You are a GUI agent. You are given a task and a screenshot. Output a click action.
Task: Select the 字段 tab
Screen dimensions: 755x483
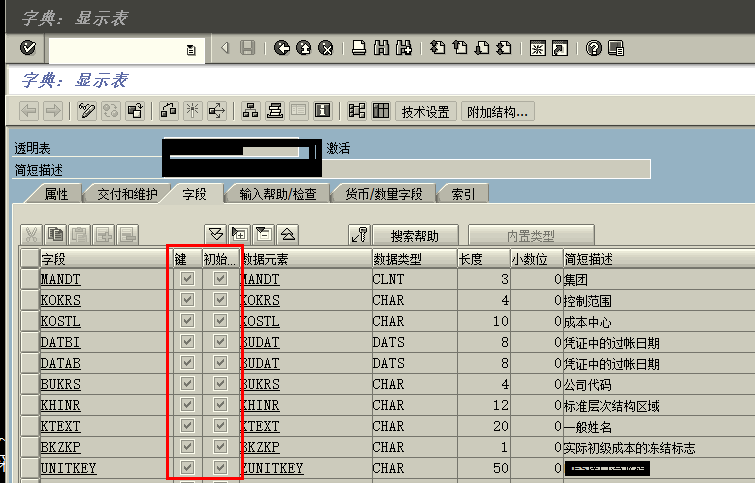pyautogui.click(x=194, y=194)
